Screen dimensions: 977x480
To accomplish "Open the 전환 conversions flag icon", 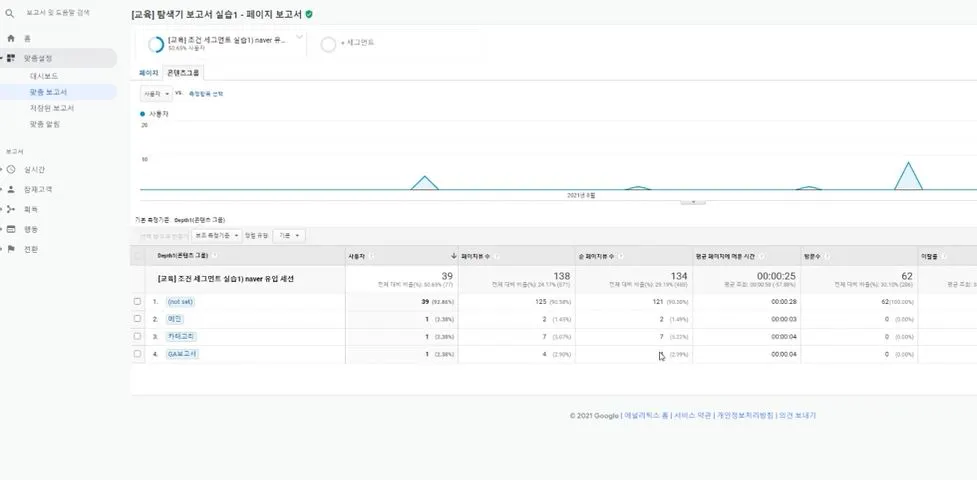I will point(11,249).
